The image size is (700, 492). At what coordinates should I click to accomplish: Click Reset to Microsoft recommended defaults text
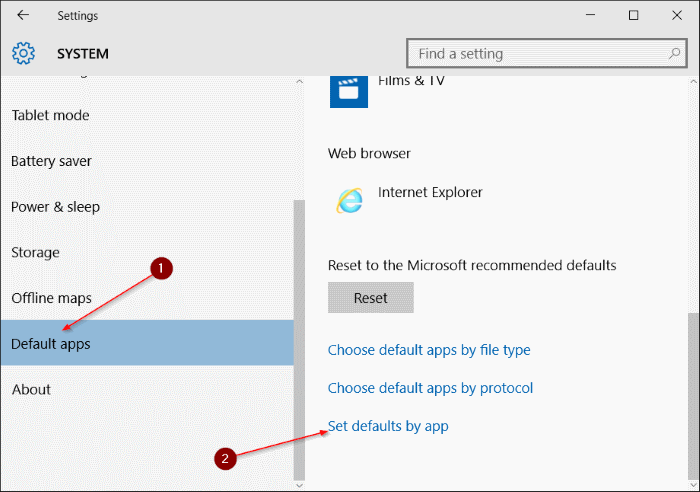472,266
